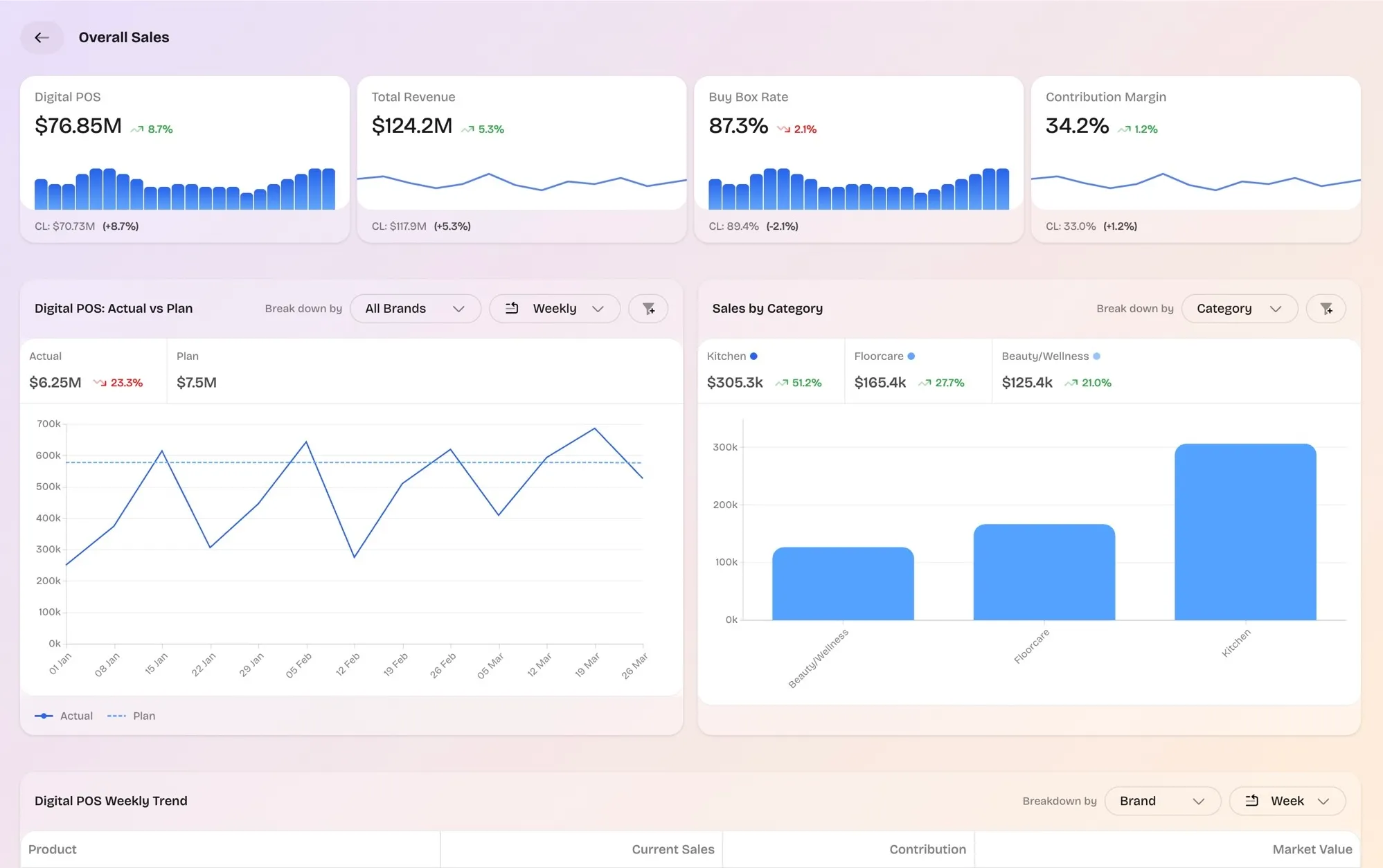This screenshot has height=868, width=1383.
Task: Toggle the Actual series in chart legend
Action: click(x=64, y=716)
